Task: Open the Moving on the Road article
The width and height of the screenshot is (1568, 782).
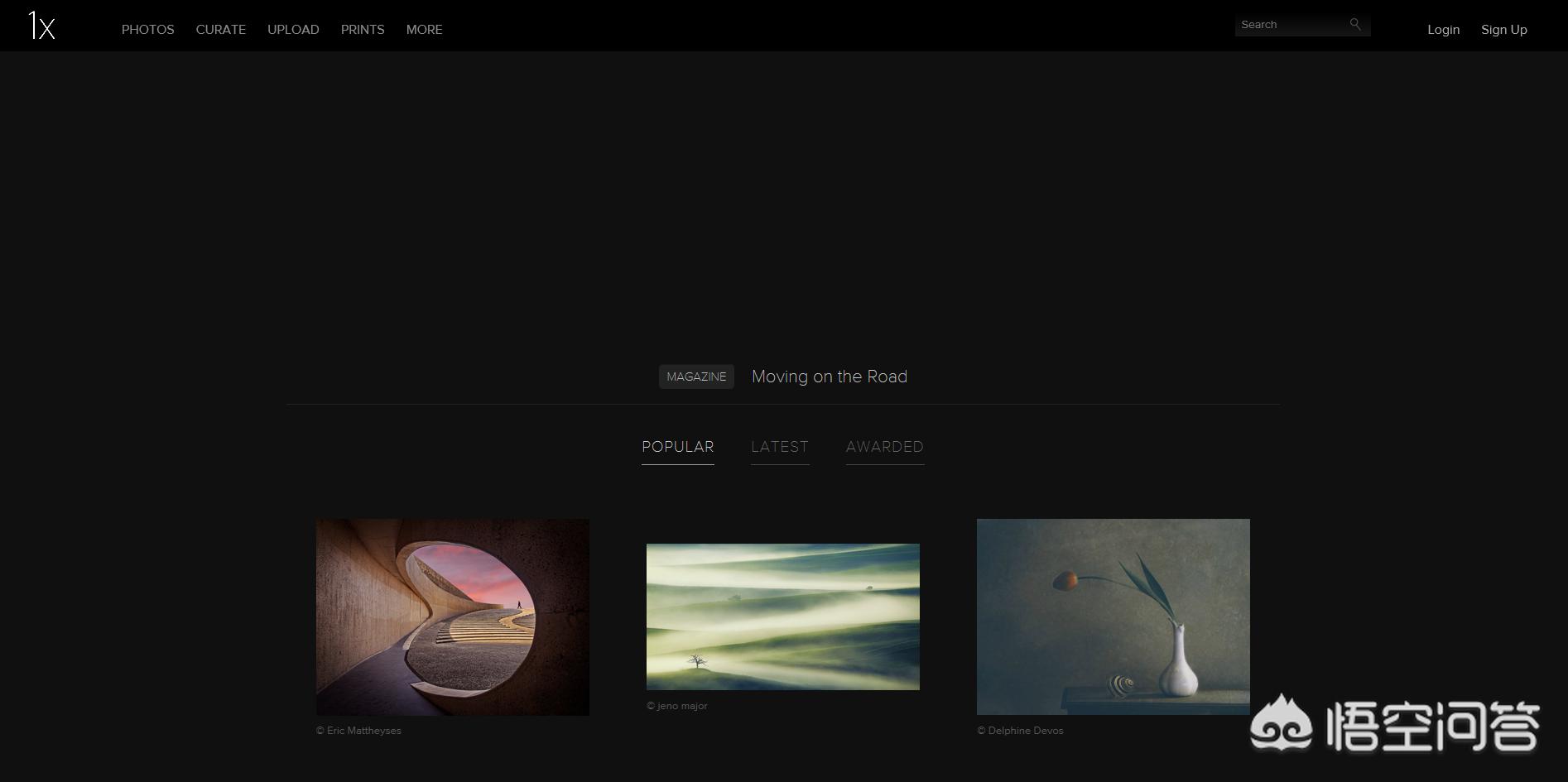Action: pos(829,377)
